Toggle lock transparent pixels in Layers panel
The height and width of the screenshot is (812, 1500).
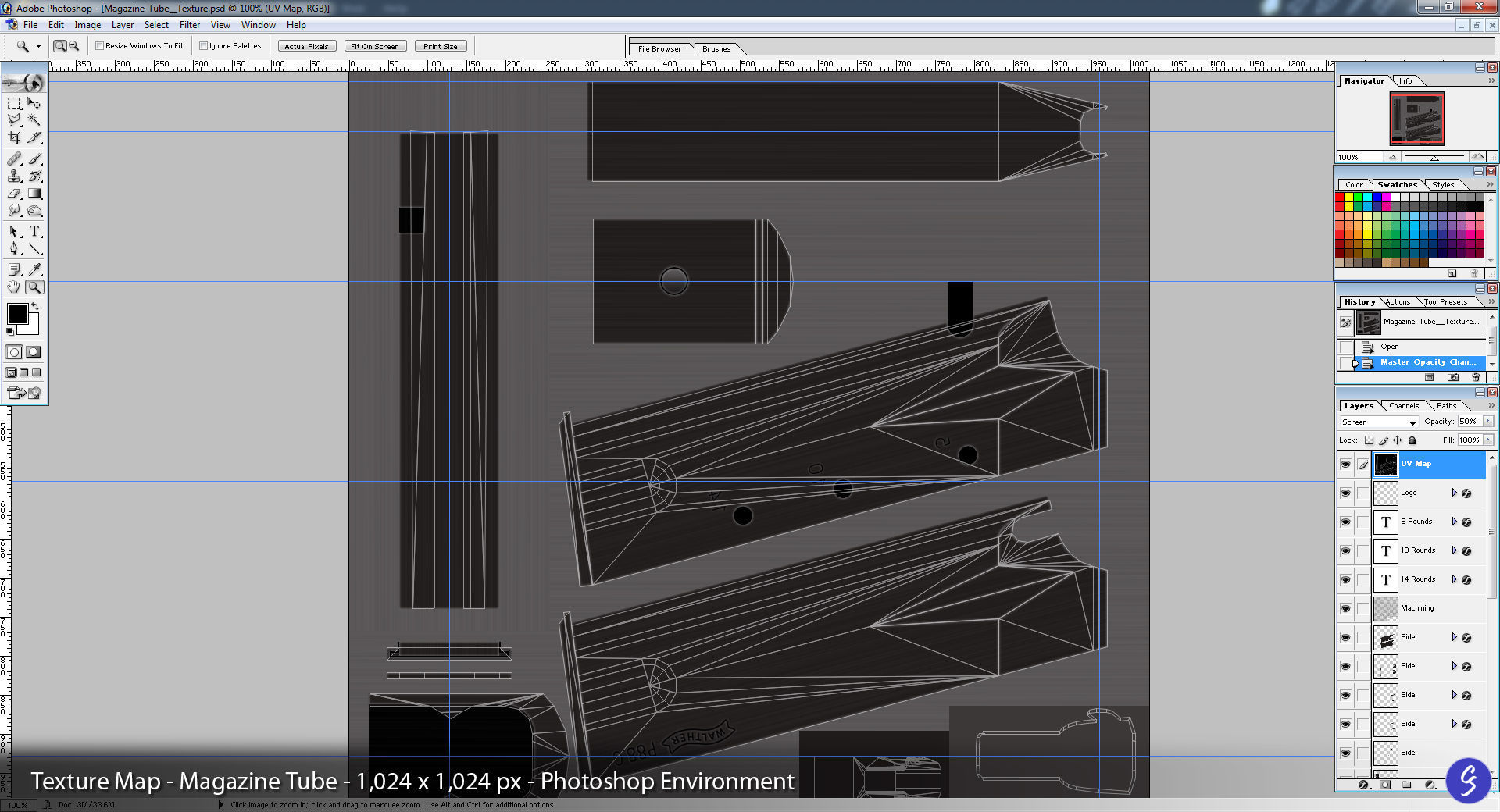tap(1369, 440)
